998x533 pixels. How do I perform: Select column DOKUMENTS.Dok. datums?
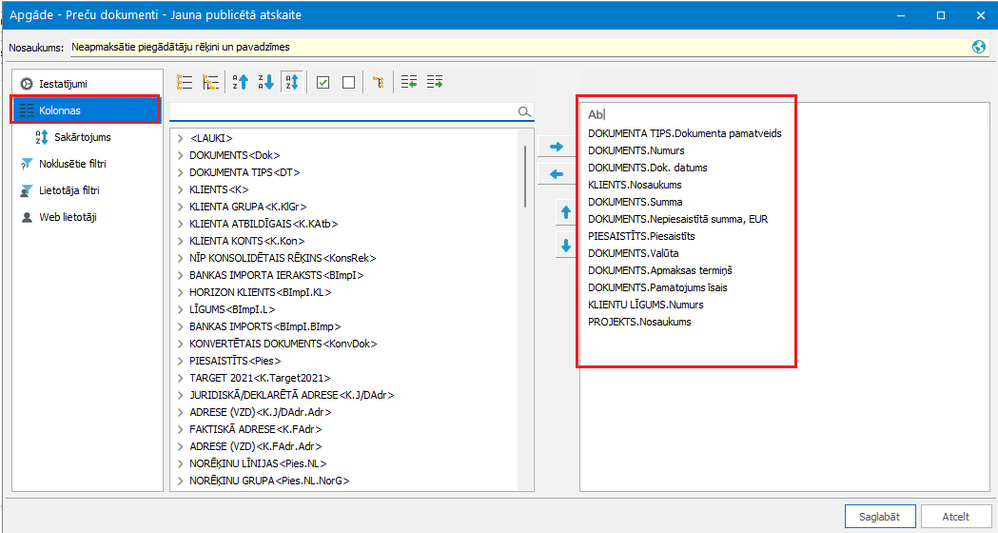[647, 167]
